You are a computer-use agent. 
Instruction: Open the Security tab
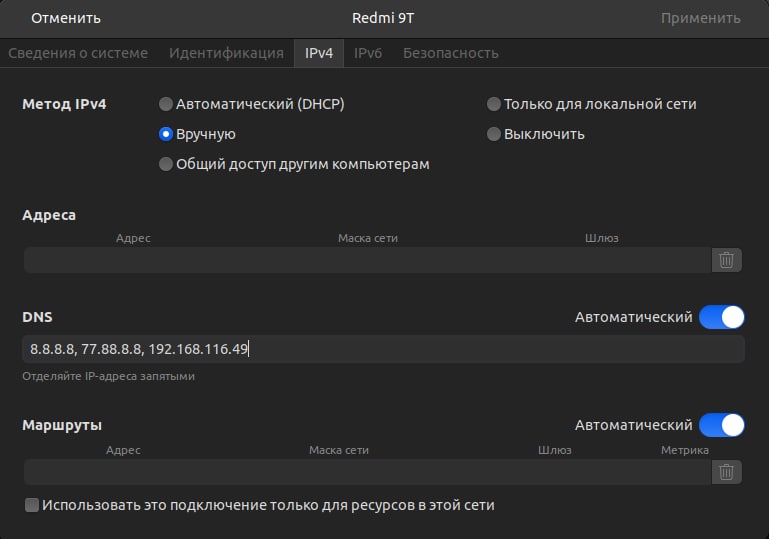click(450, 53)
